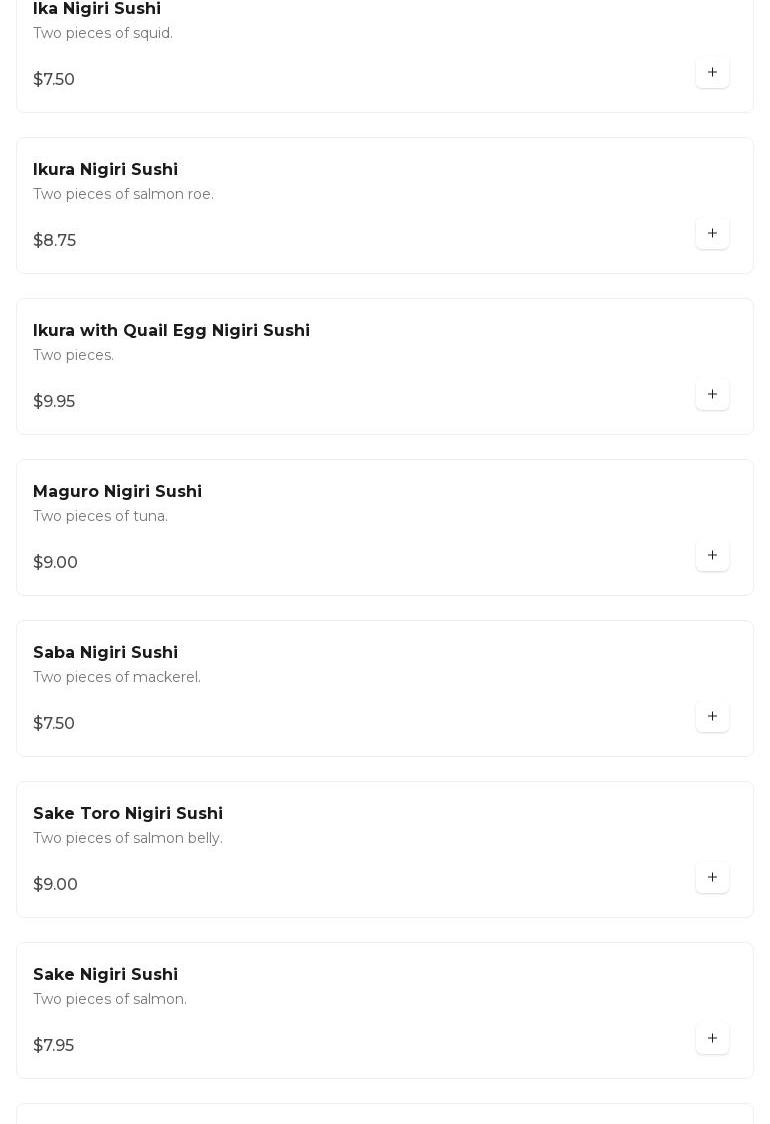
Task: Click plus for Ikura with Quail Egg
Action: [x=712, y=394]
